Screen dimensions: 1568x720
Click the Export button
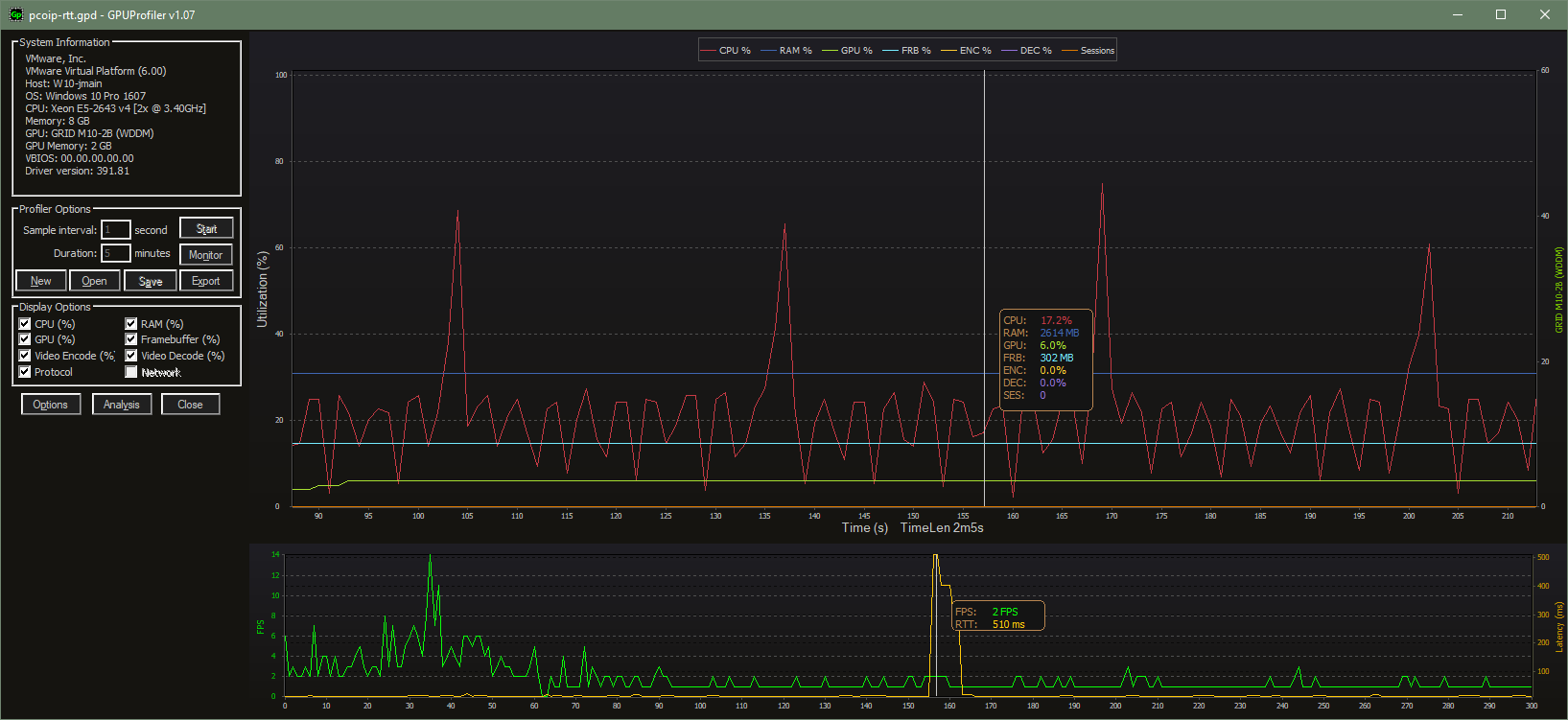[x=206, y=281]
